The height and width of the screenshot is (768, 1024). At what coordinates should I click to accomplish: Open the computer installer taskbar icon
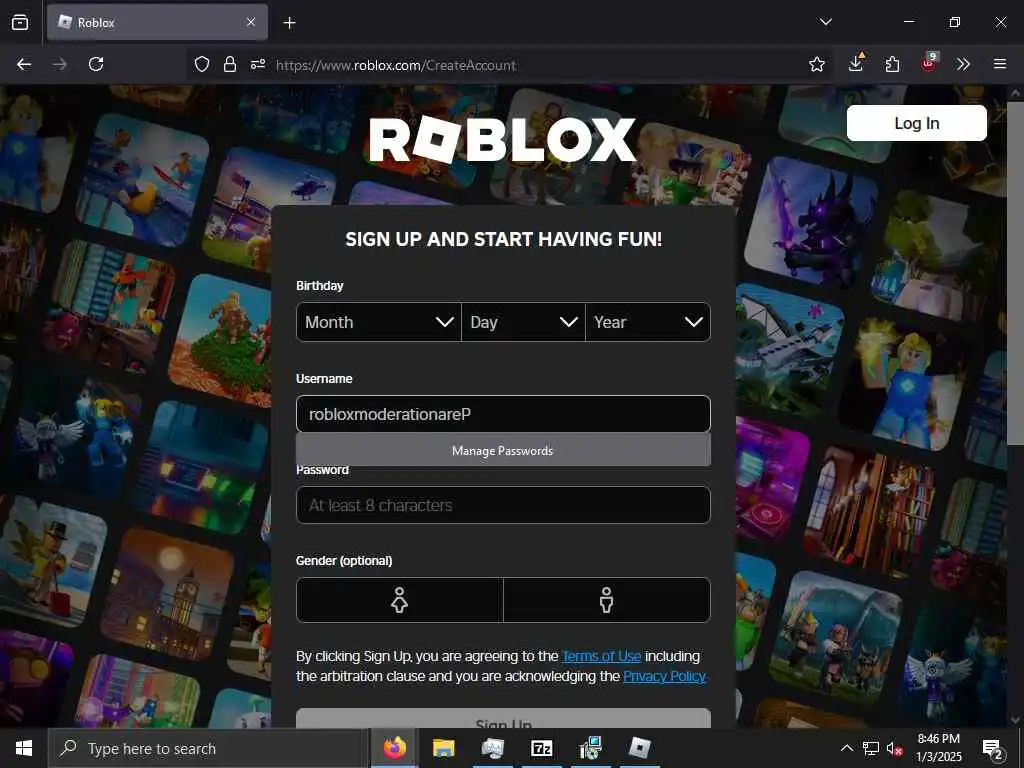[x=590, y=748]
